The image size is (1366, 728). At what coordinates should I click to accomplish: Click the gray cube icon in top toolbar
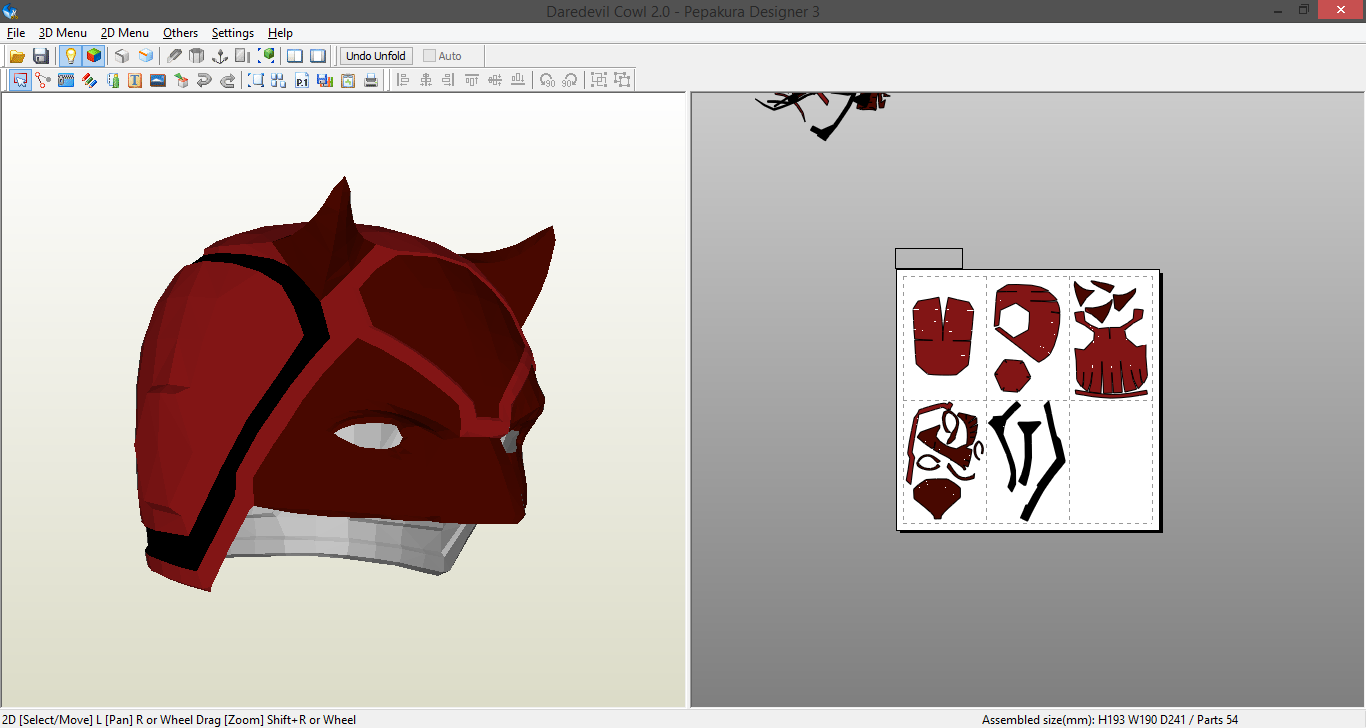pyautogui.click(x=122, y=56)
